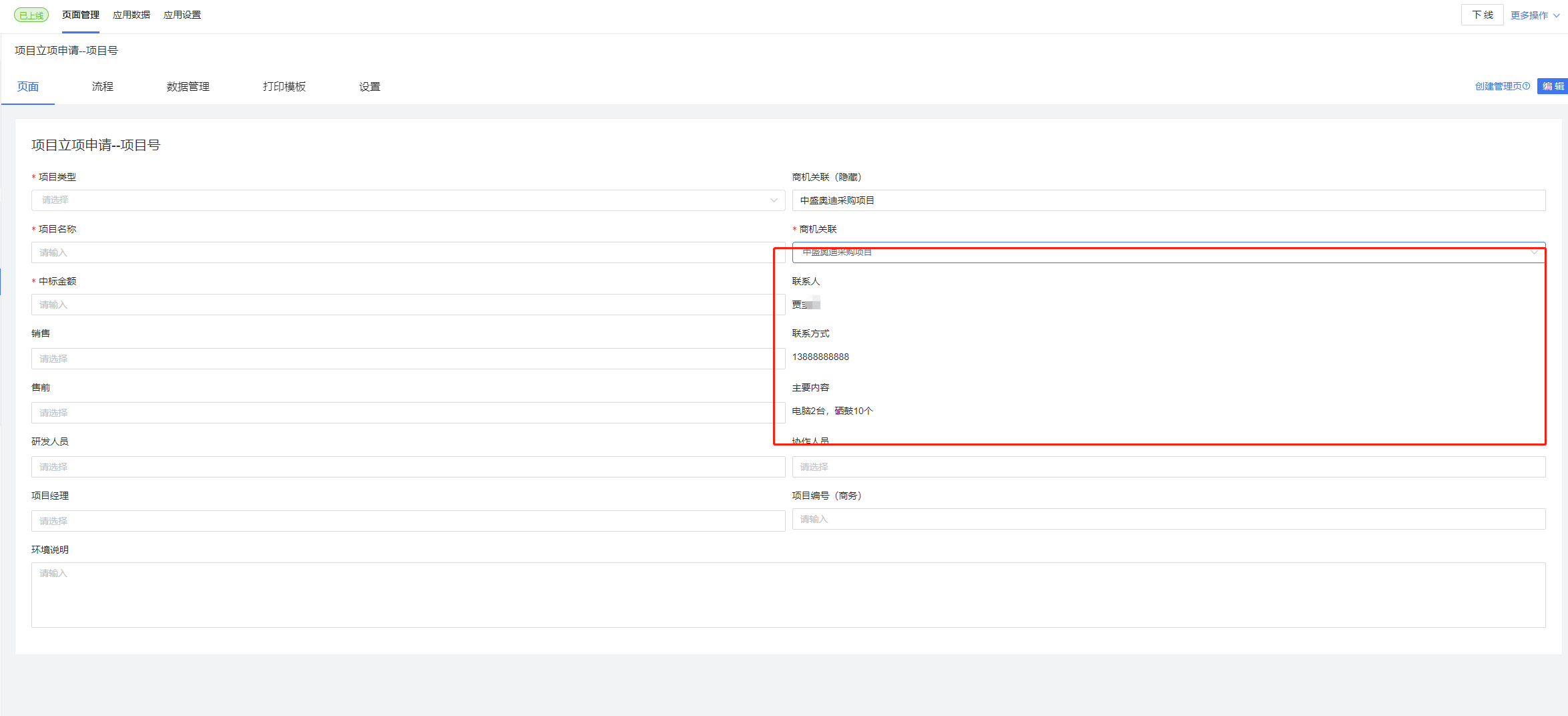The width and height of the screenshot is (1568, 716).
Task: Switch to the 打印模板 tab
Action: pyautogui.click(x=284, y=87)
